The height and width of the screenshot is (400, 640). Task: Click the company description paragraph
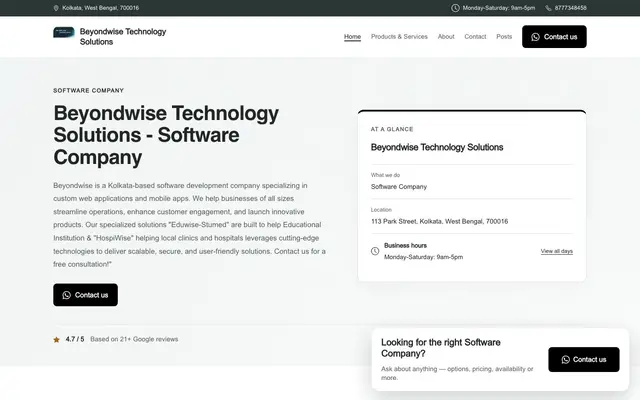(189, 225)
